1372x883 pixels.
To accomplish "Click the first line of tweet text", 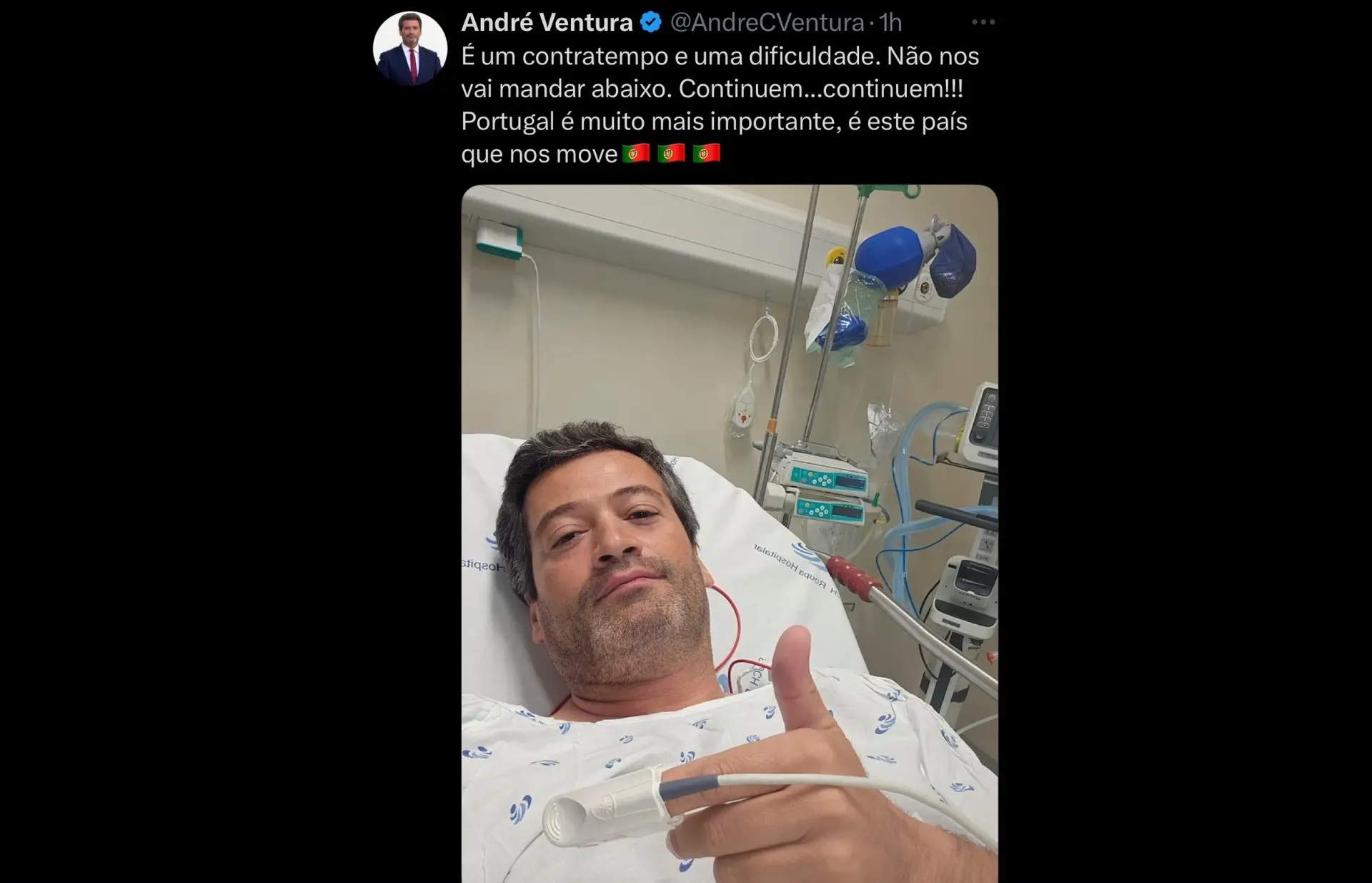I will point(720,56).
